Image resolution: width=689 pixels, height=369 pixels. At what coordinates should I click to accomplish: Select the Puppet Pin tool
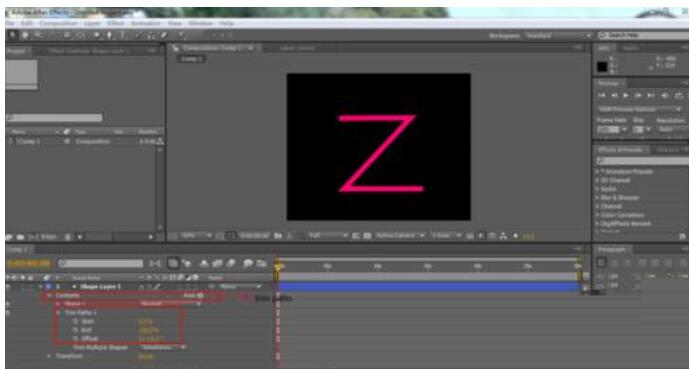[181, 35]
